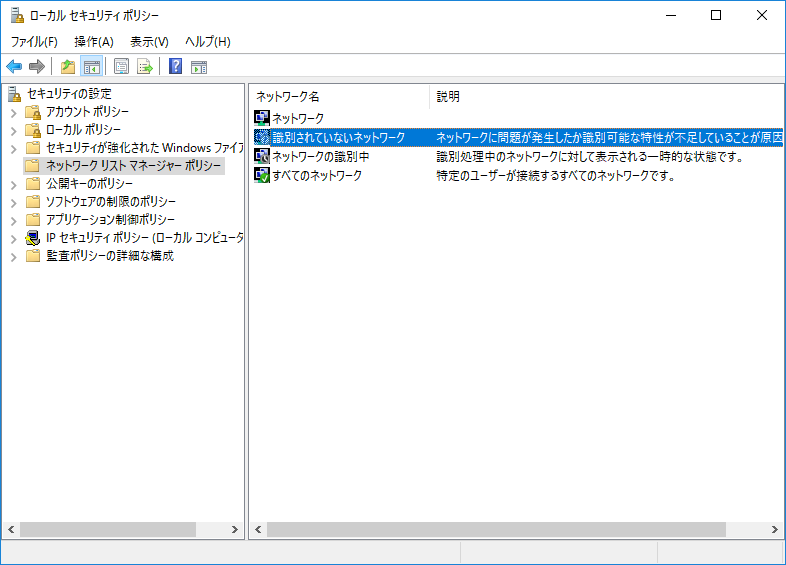Click the ローカル ポリシー folder icon
Screen dimensions: 786x565
pos(33,130)
